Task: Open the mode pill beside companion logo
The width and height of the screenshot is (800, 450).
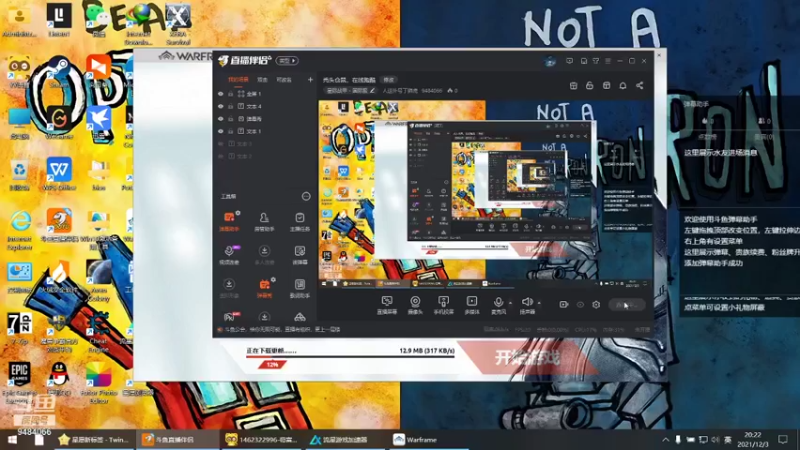Action: click(287, 61)
